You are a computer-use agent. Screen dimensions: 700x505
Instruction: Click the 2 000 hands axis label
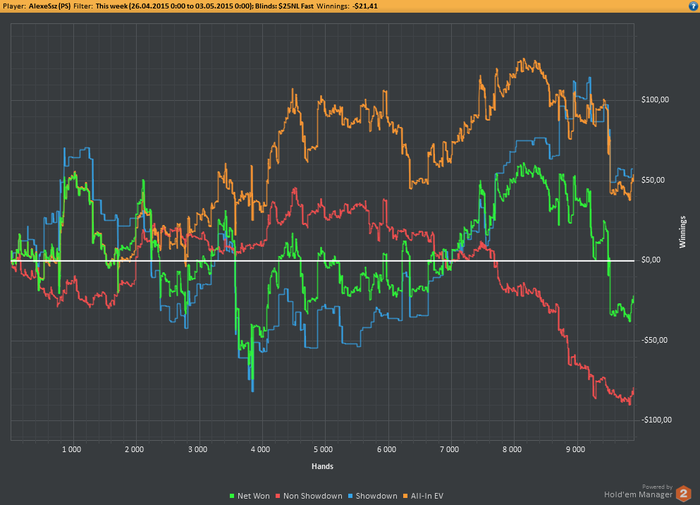point(134,450)
